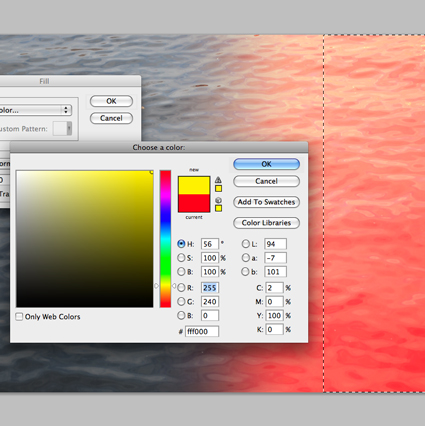
Task: Click OK in the Choose a color dialog
Action: coord(266,164)
